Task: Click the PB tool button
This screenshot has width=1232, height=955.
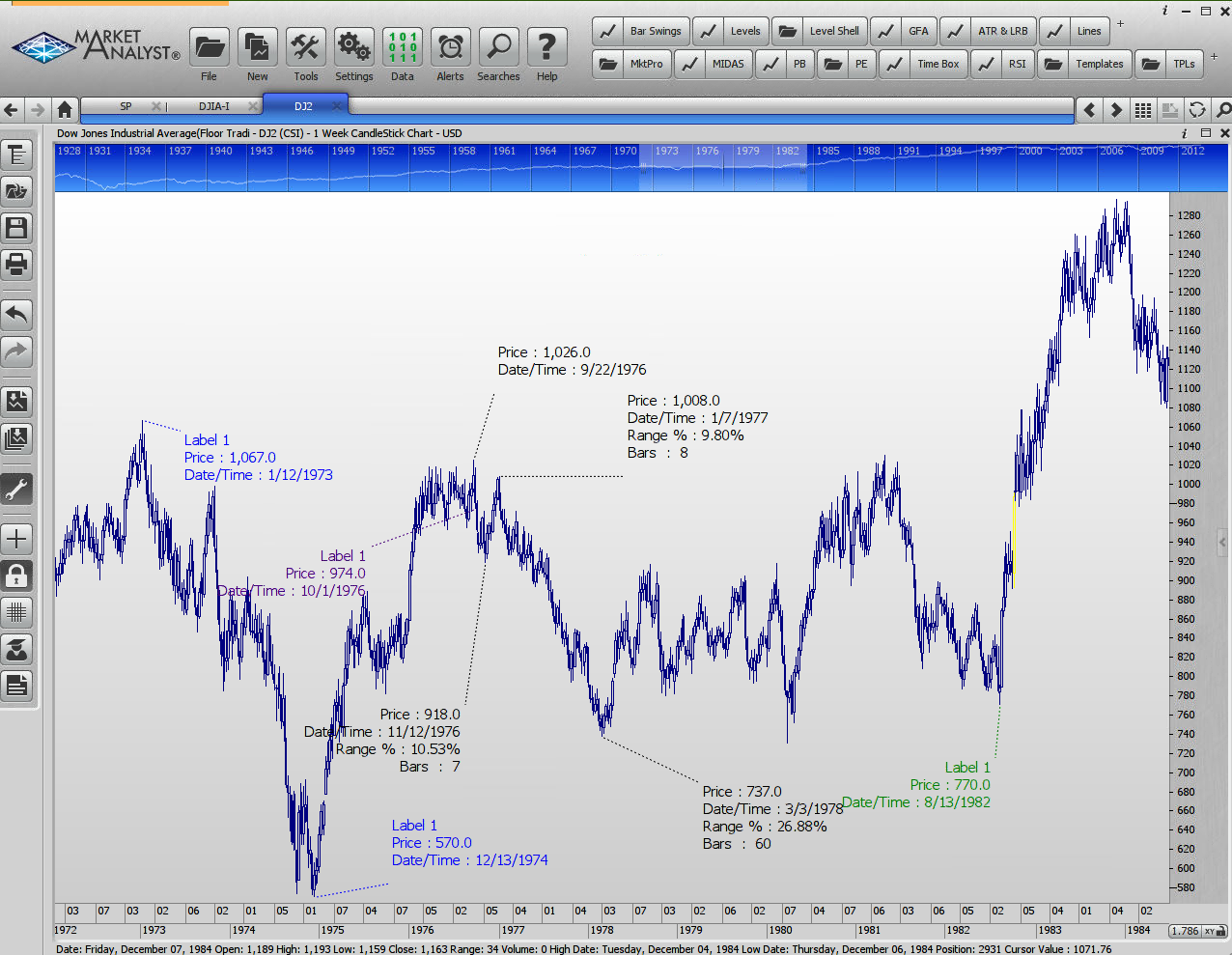Action: (x=785, y=64)
